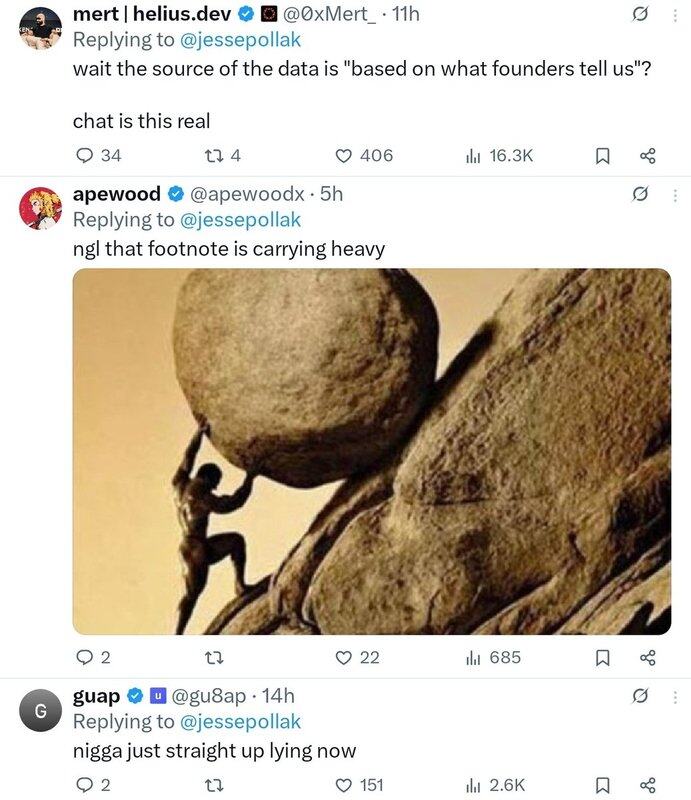Viewport: 691px width, 800px height.
Task: Open more options on apewood's tweet
Action: tap(675, 194)
